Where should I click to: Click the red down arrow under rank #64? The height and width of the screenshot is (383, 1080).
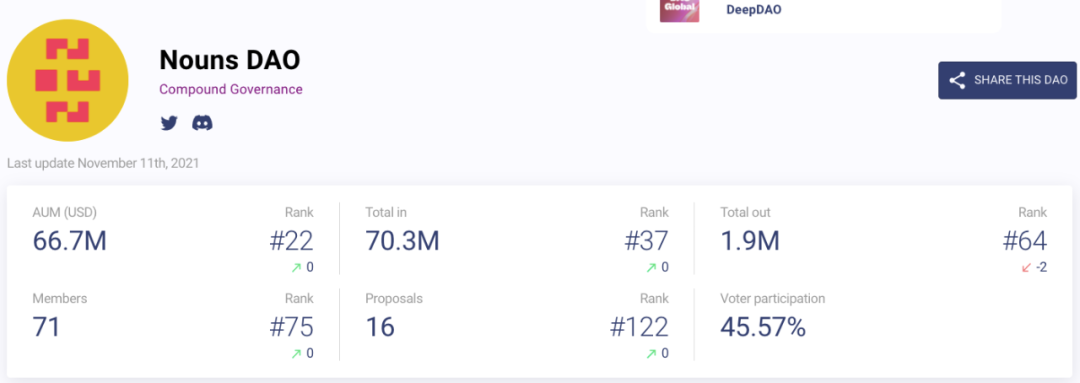[x=1026, y=268]
